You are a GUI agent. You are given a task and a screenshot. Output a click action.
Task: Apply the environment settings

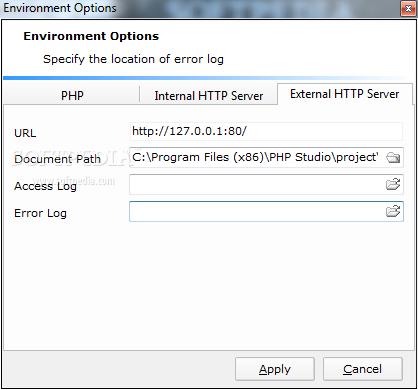[275, 369]
